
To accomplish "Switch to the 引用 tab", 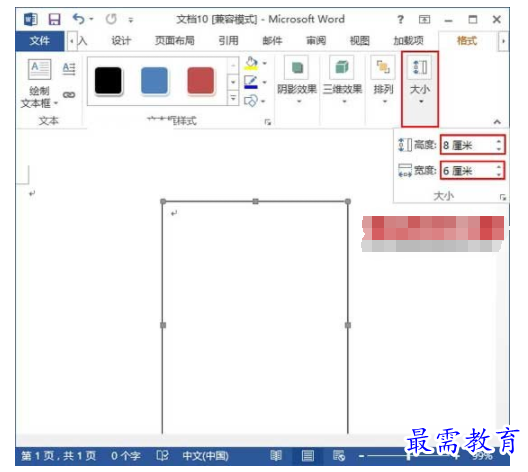I will click(x=228, y=41).
